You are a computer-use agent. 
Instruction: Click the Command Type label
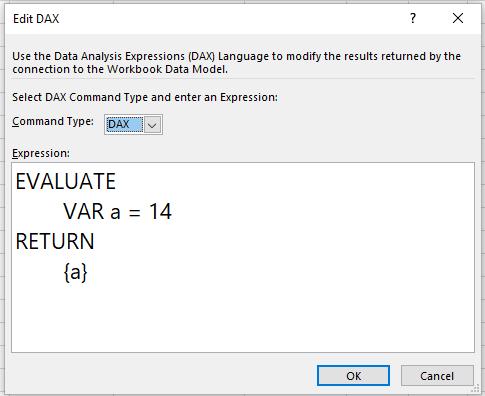point(53,122)
